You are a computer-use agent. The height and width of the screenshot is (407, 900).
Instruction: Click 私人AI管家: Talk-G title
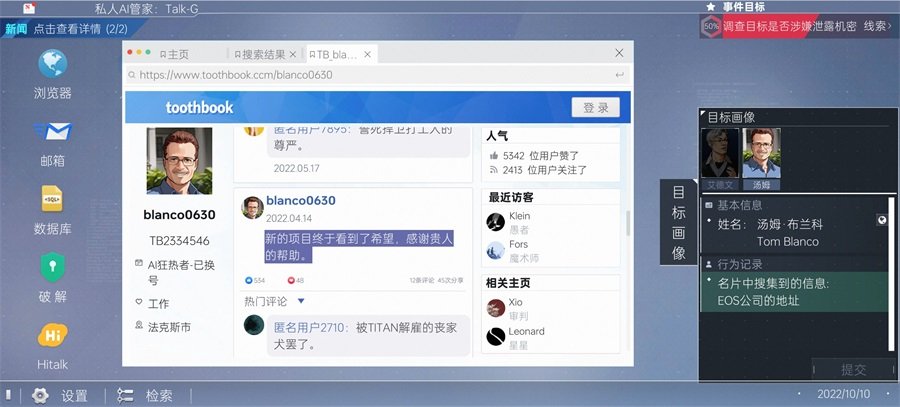146,9
